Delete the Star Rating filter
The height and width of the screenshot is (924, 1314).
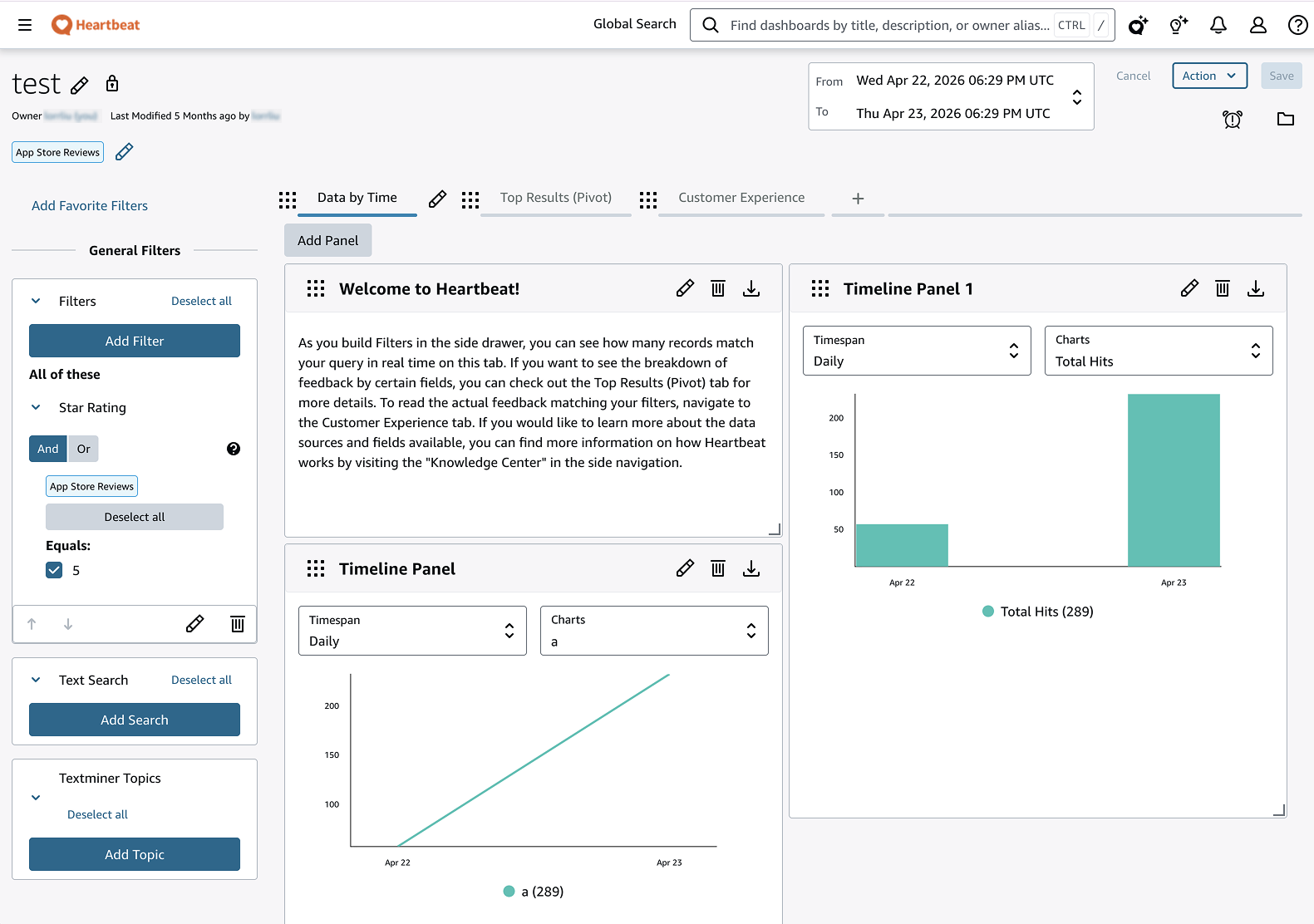pos(238,624)
